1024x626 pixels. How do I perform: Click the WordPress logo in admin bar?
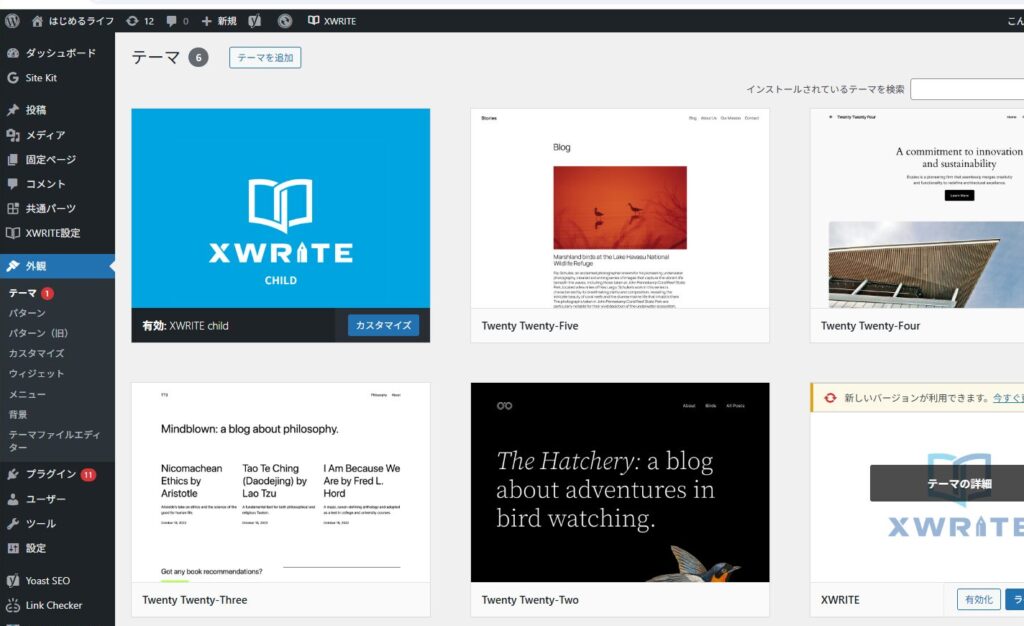click(12, 20)
